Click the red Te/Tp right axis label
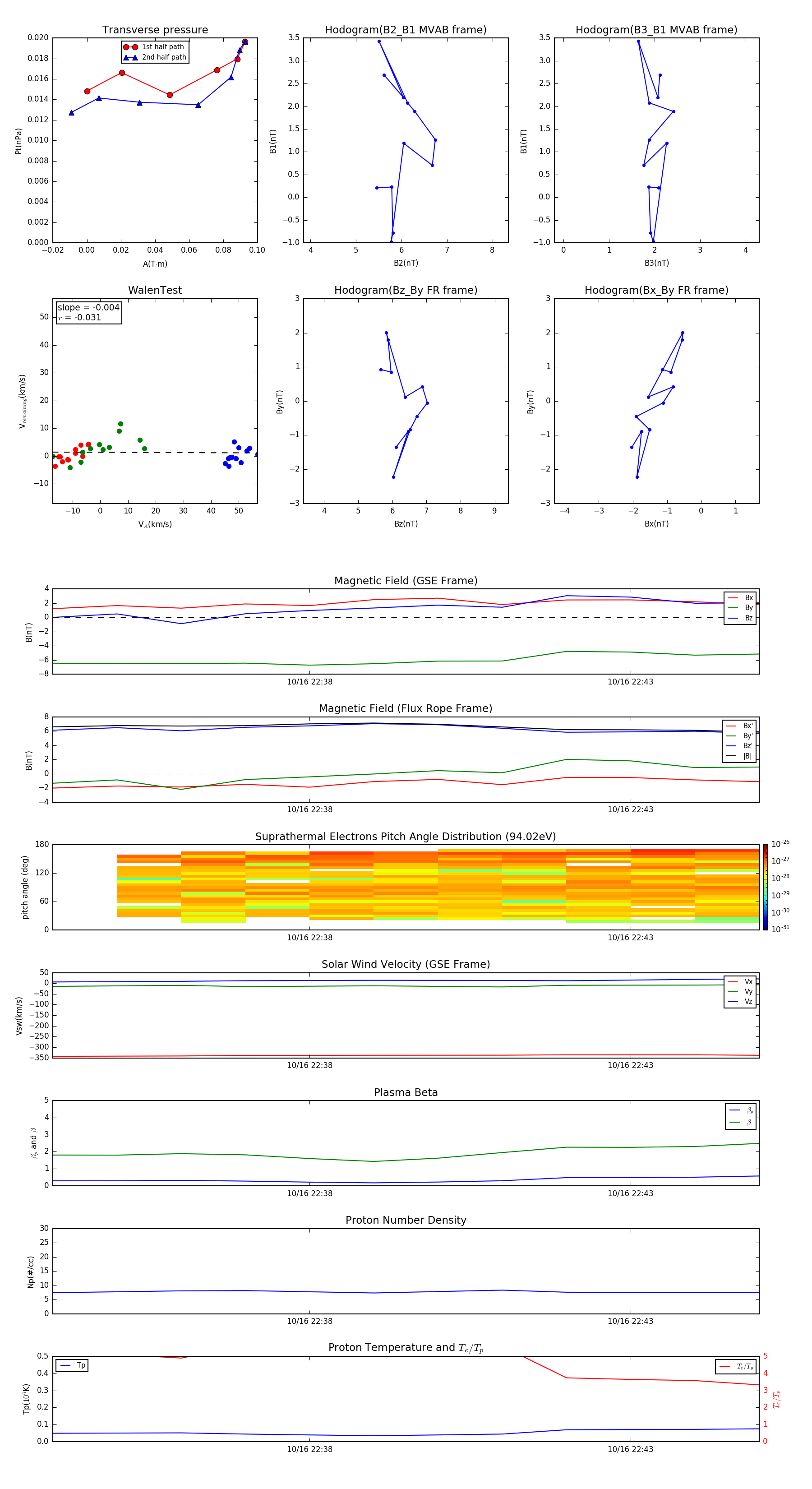Screen dimensions: 812x1489 (777, 1399)
